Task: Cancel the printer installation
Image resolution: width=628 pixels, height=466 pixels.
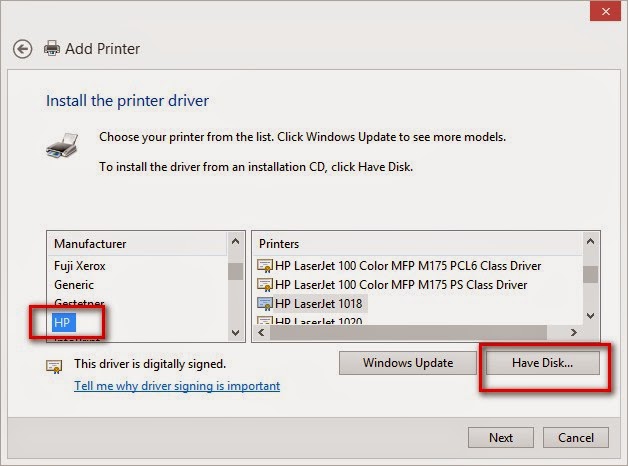Action: pos(576,438)
